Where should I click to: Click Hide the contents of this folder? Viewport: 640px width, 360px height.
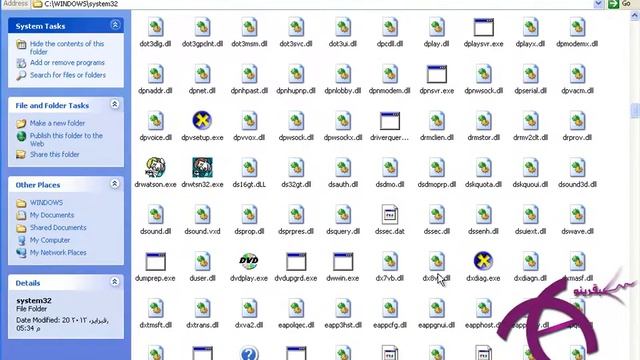(x=67, y=48)
